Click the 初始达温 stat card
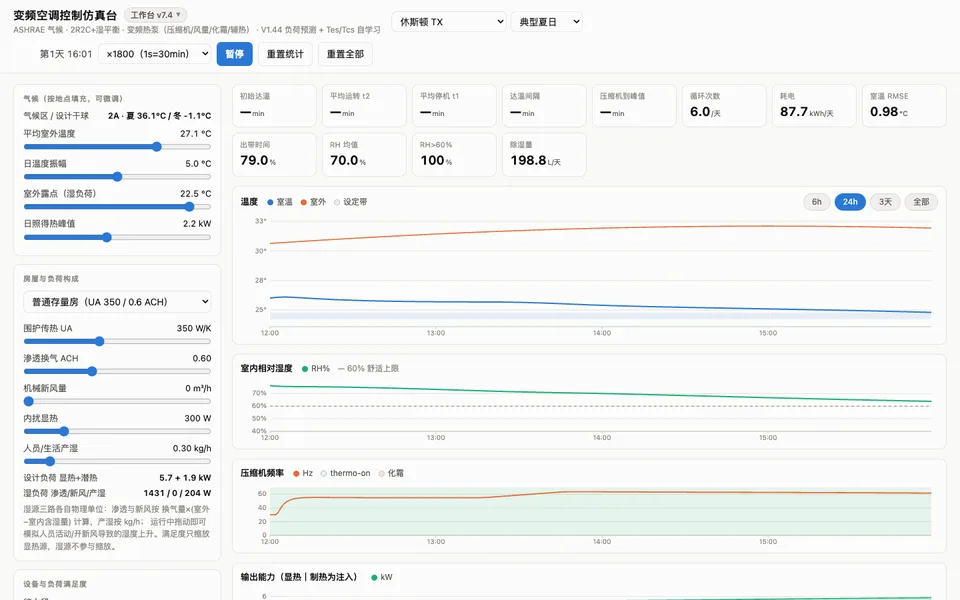This screenshot has width=960, height=600. 274,105
